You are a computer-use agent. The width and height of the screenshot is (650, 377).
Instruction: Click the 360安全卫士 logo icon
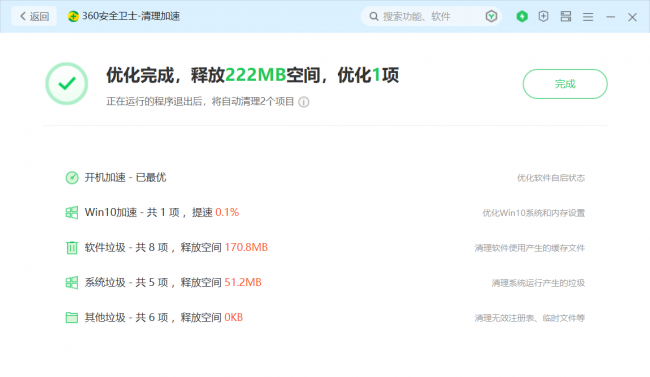pyautogui.click(x=73, y=17)
